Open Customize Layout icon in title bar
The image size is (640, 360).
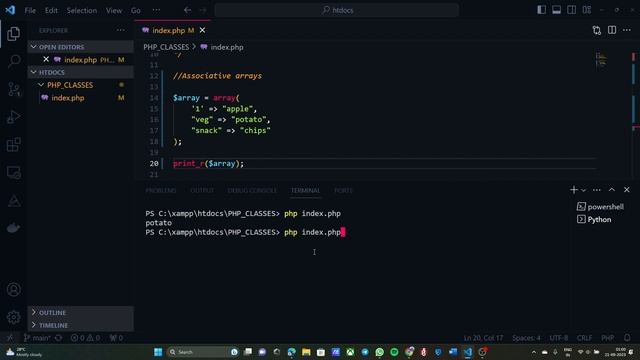tap(587, 10)
